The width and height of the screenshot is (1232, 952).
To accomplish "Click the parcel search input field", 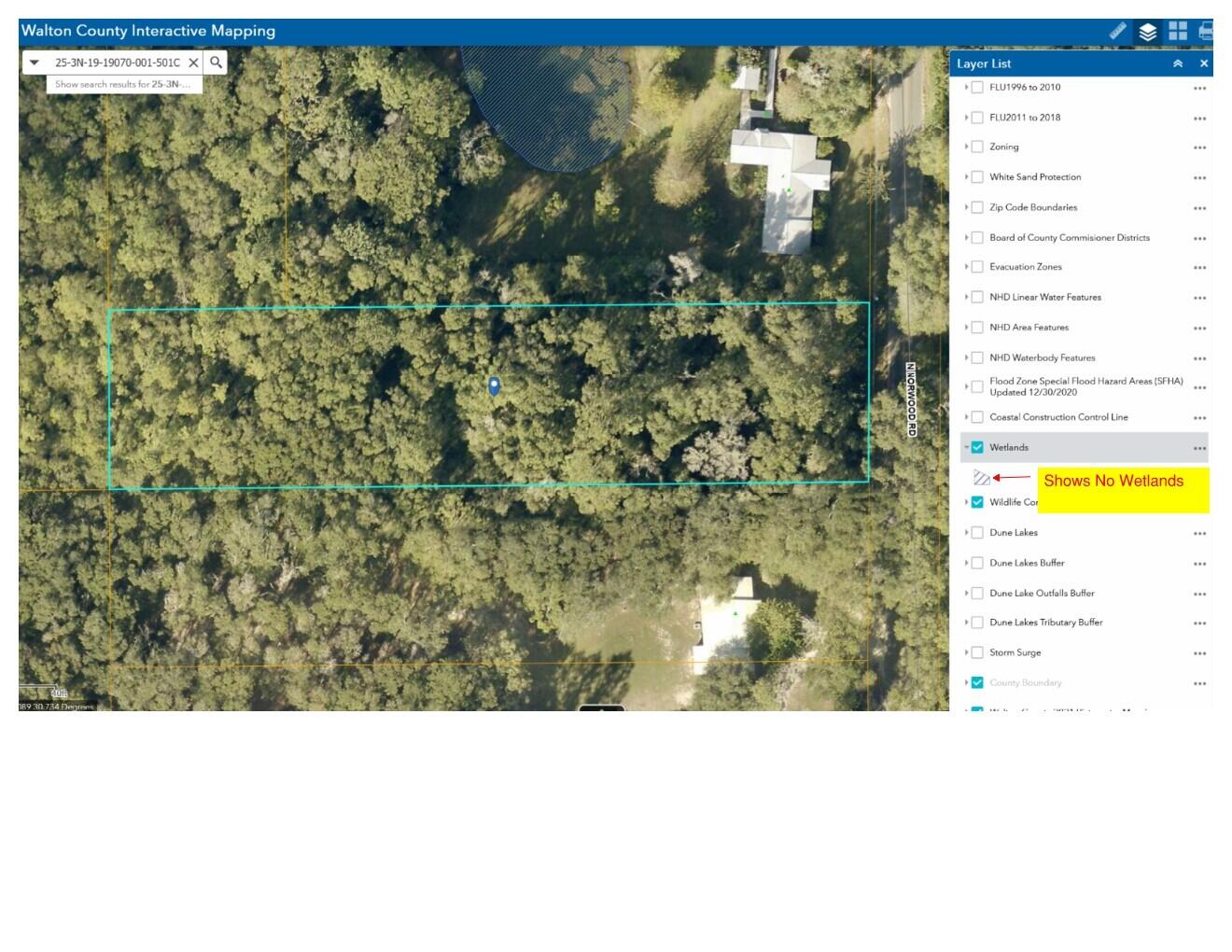I will [117, 63].
